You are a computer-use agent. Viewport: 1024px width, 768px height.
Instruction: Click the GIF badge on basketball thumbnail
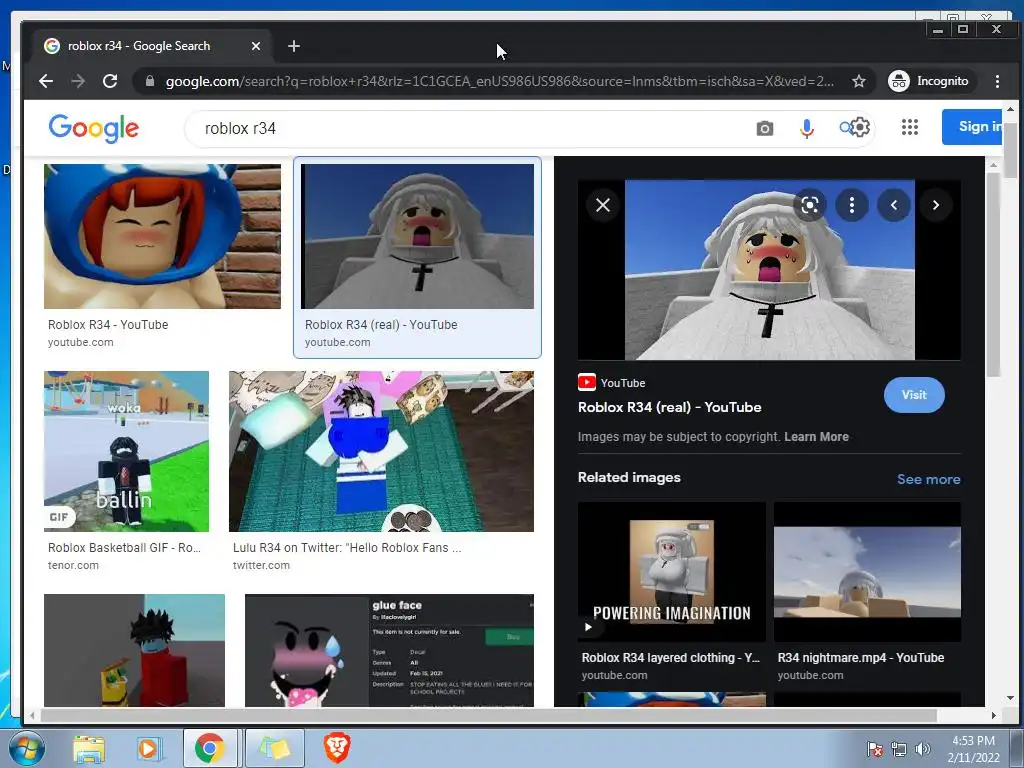point(59,517)
